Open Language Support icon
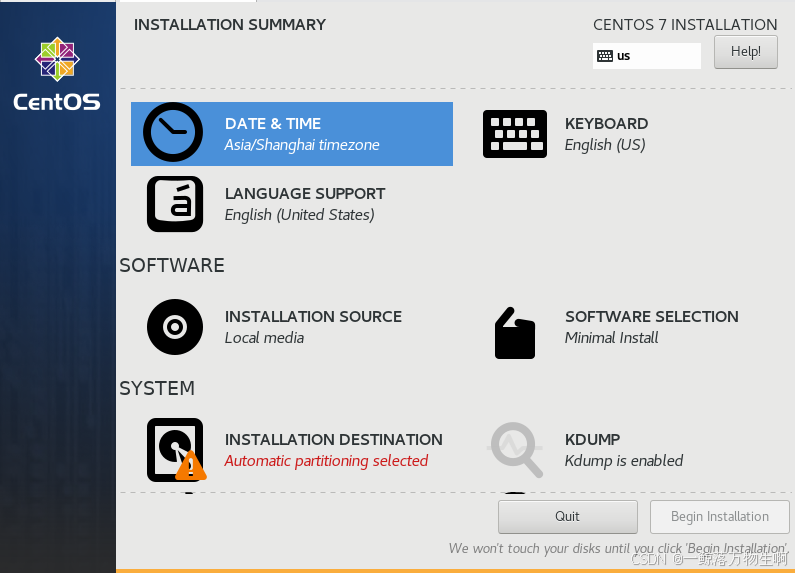Viewport: 795px width, 573px height. [175, 204]
